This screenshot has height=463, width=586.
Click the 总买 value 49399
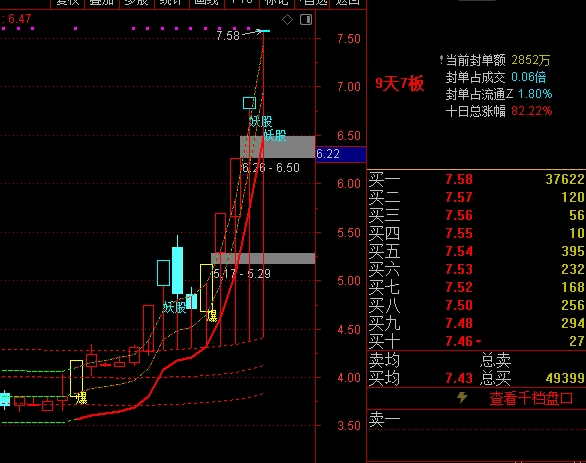click(x=565, y=378)
